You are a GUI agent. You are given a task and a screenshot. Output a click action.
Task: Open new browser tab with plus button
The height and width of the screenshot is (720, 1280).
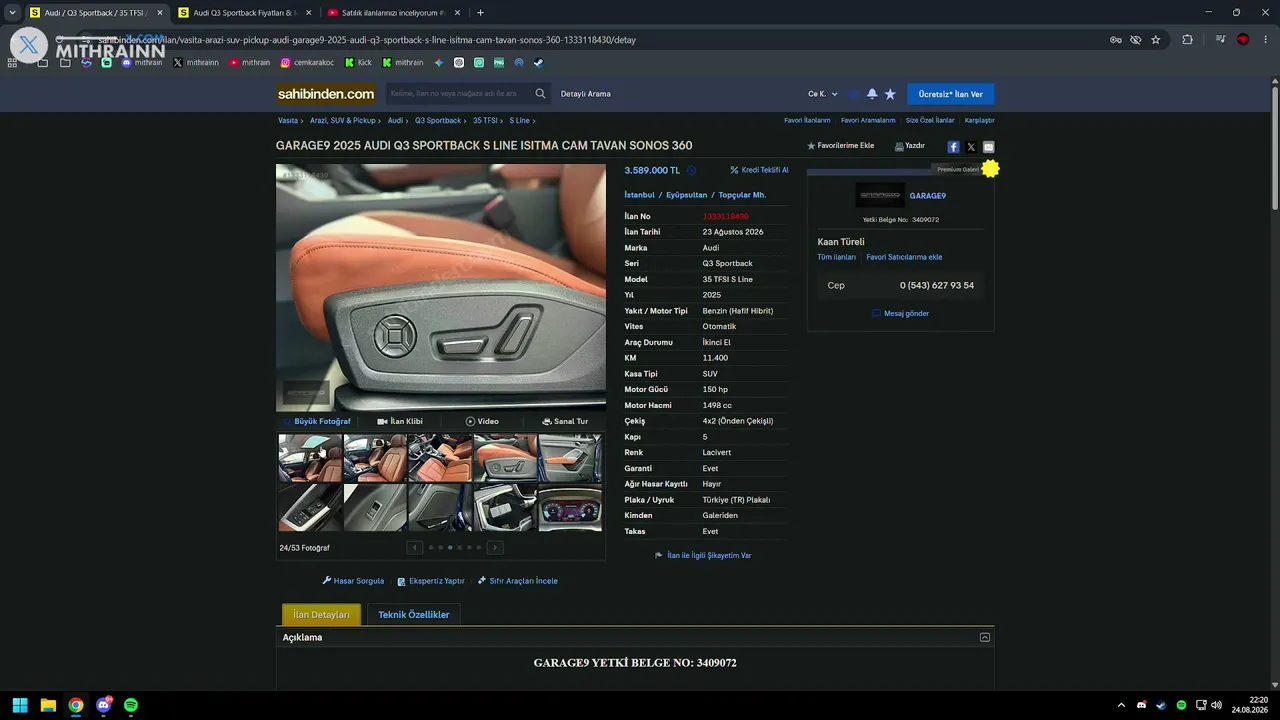point(480,13)
